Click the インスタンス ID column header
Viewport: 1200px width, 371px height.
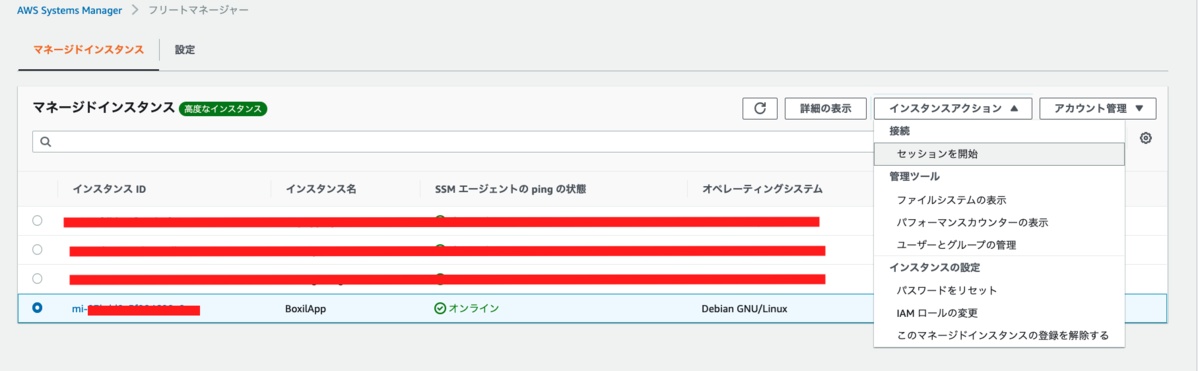[x=109, y=189]
